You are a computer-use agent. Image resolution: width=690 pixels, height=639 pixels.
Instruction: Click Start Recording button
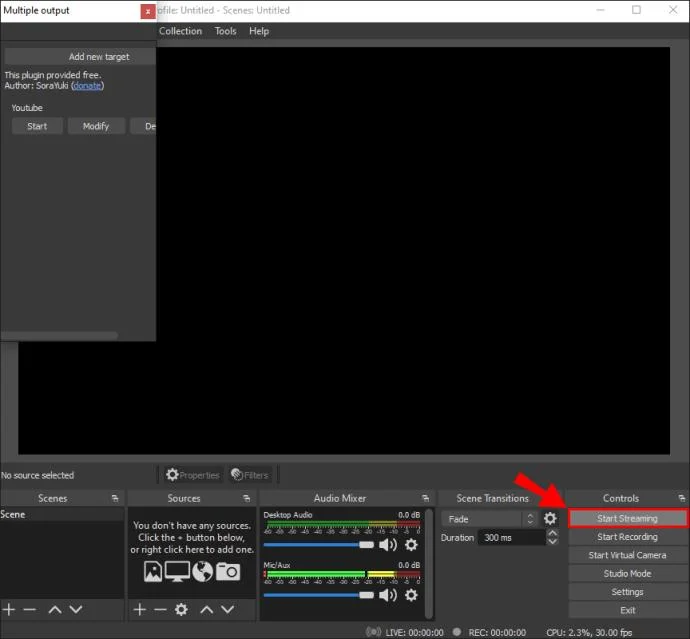pyautogui.click(x=628, y=537)
